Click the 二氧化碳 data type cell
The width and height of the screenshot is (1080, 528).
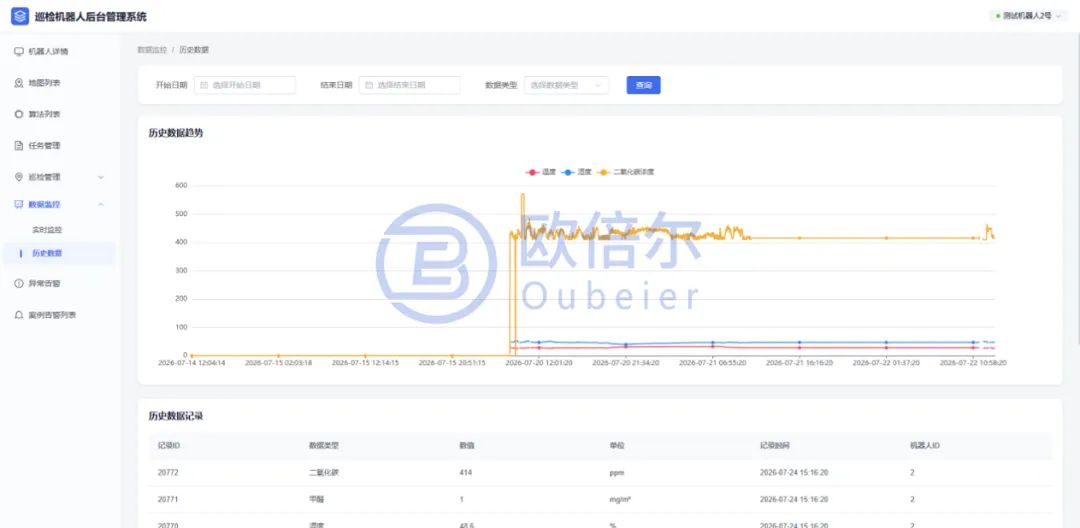(x=324, y=473)
